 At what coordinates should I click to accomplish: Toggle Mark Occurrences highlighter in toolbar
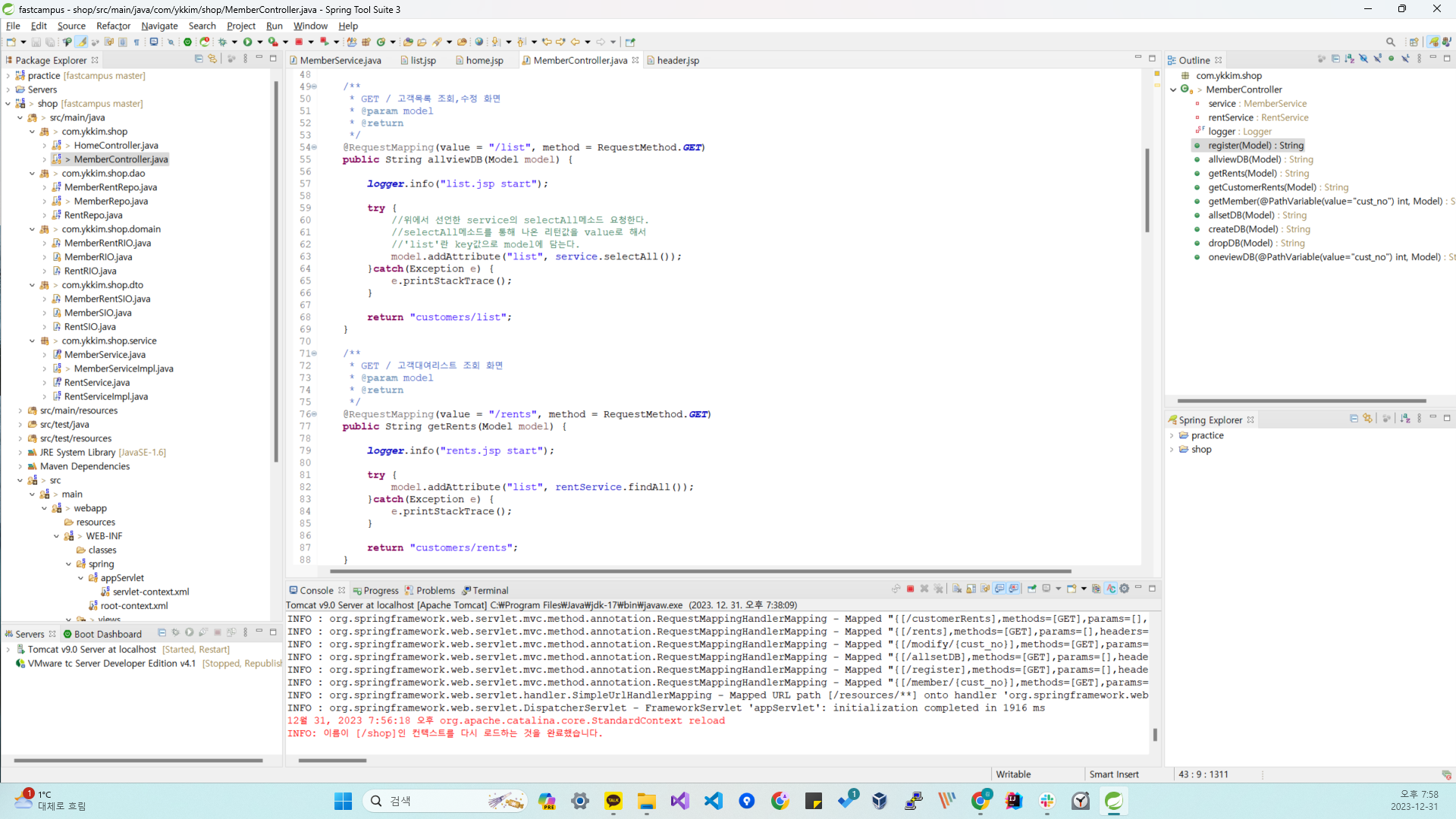tap(81, 42)
